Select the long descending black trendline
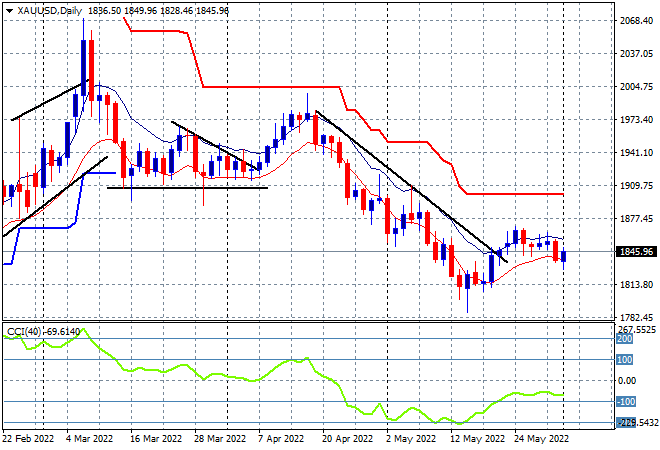 [x=410, y=186]
